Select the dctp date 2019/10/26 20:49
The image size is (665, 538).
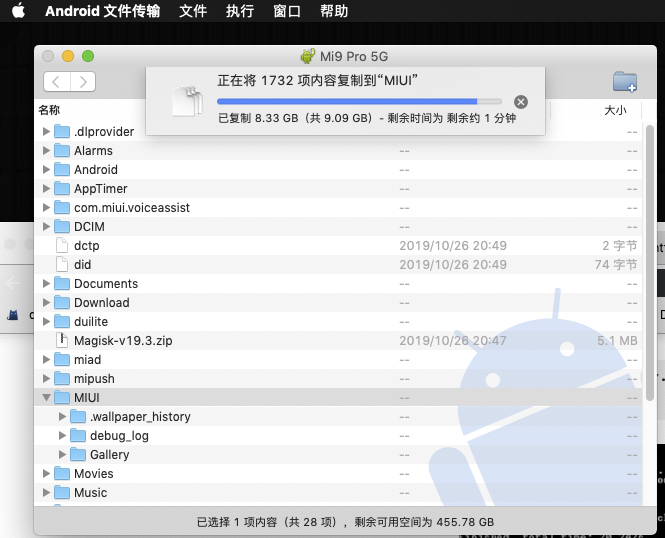453,245
